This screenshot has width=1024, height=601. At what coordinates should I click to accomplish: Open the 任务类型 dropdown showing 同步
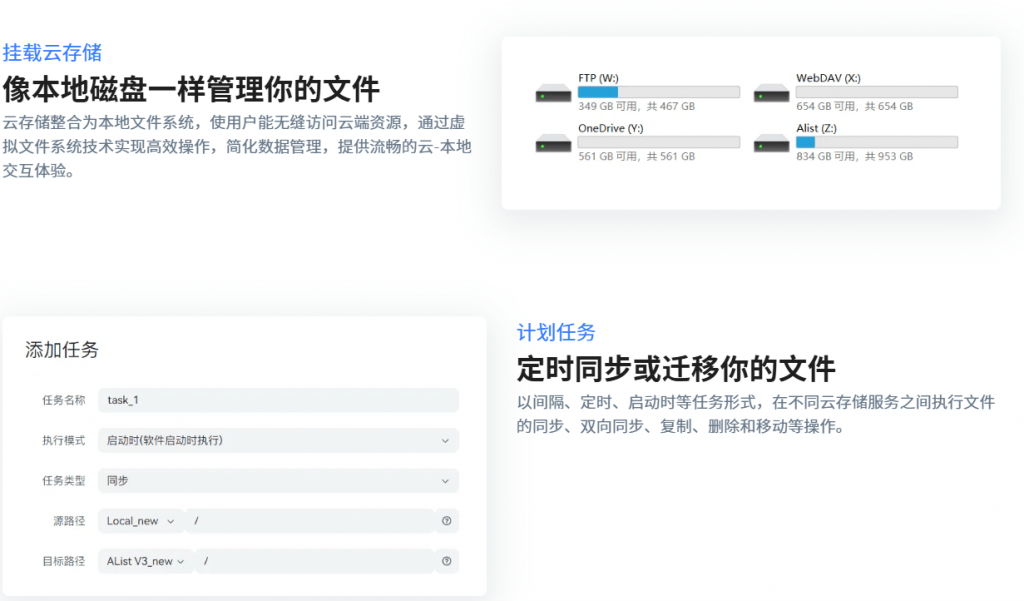point(278,480)
